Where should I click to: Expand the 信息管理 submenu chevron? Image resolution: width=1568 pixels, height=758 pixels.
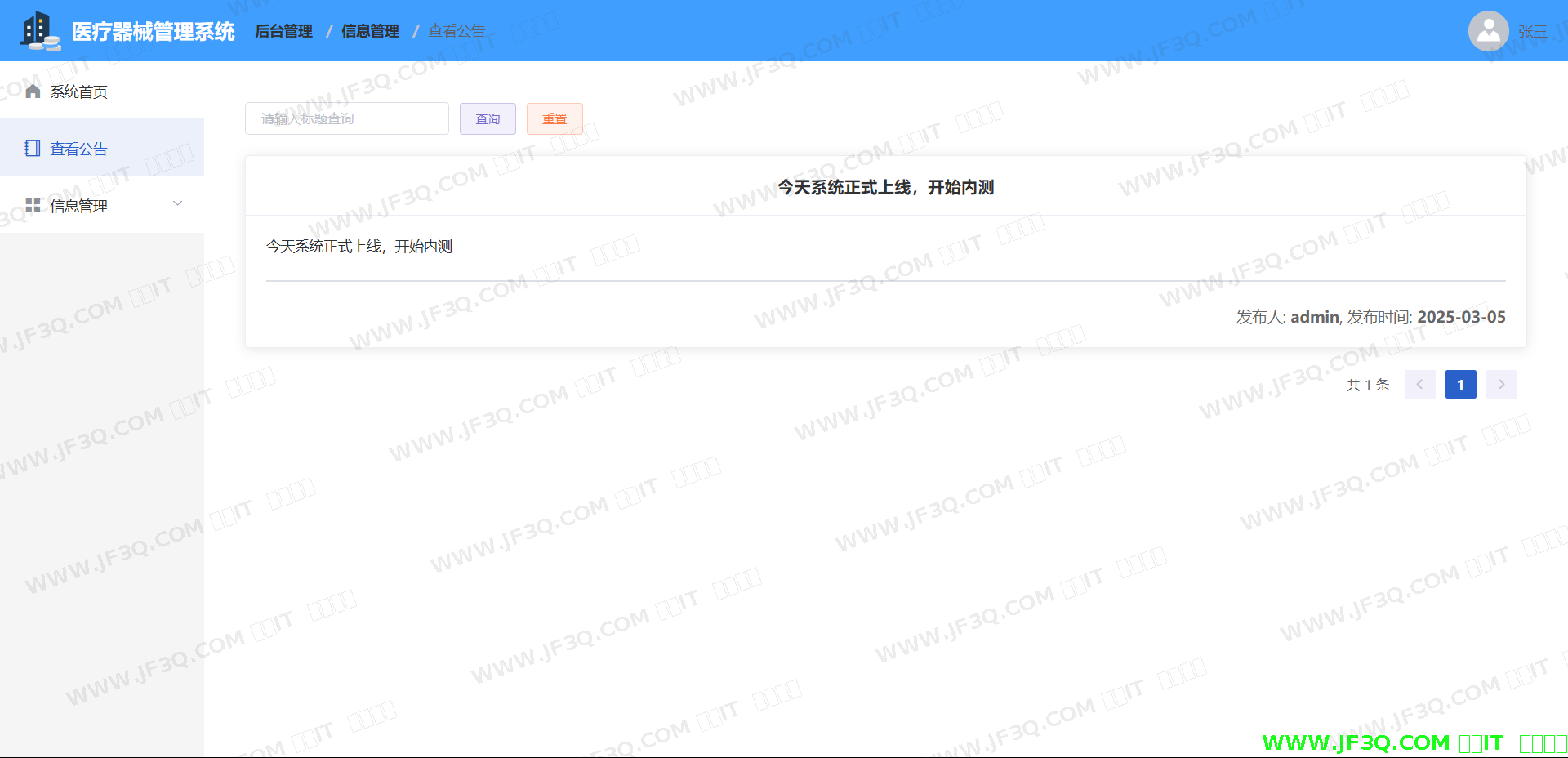point(178,203)
